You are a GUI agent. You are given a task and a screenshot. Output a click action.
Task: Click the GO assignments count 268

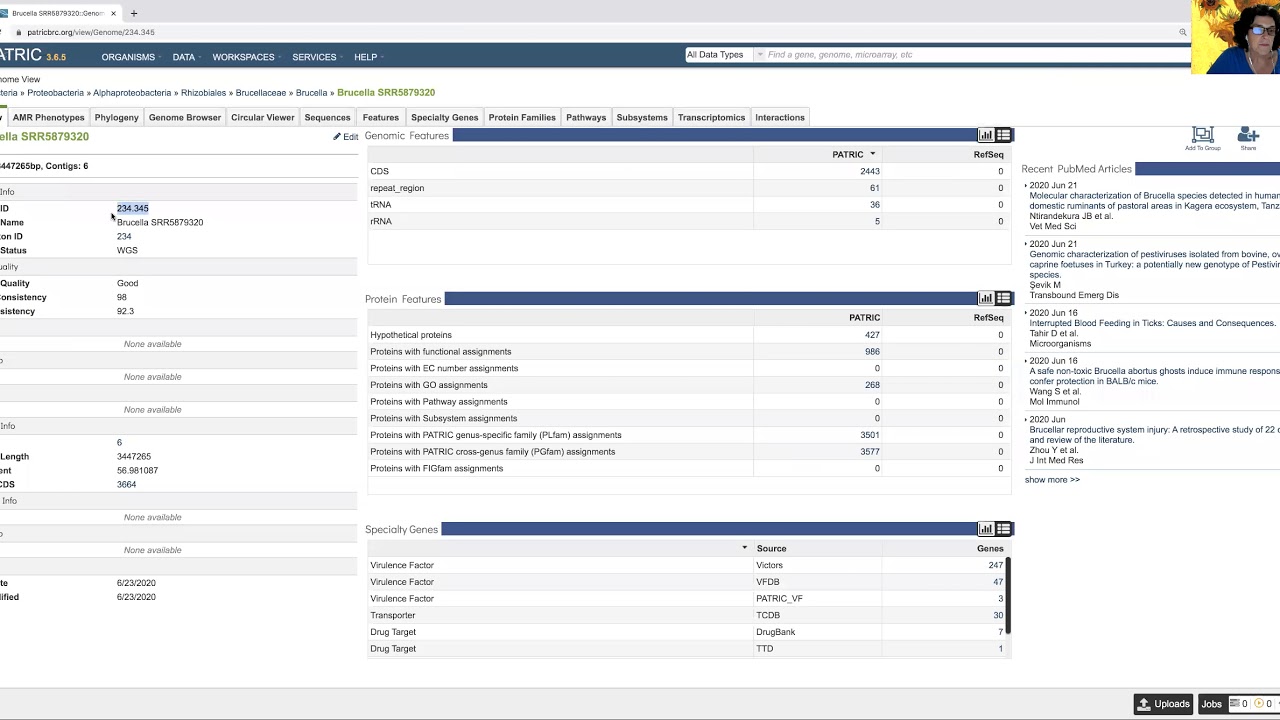click(x=873, y=385)
